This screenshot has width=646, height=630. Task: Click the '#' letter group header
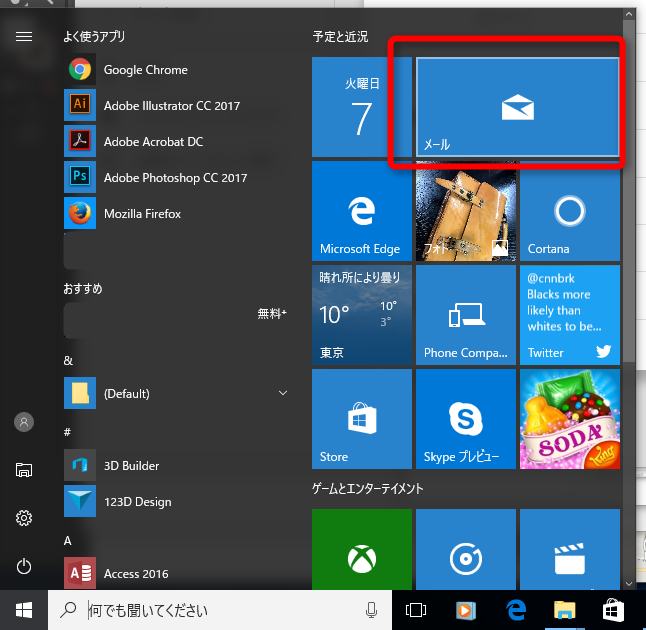pos(68,432)
